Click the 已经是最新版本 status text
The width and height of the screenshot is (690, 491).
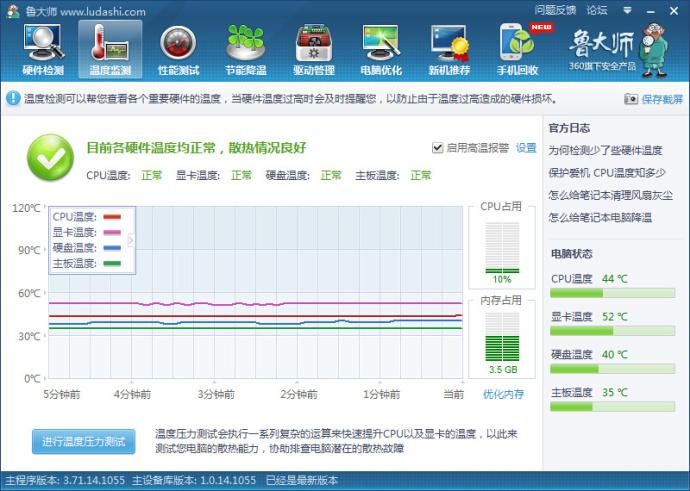tap(302, 480)
